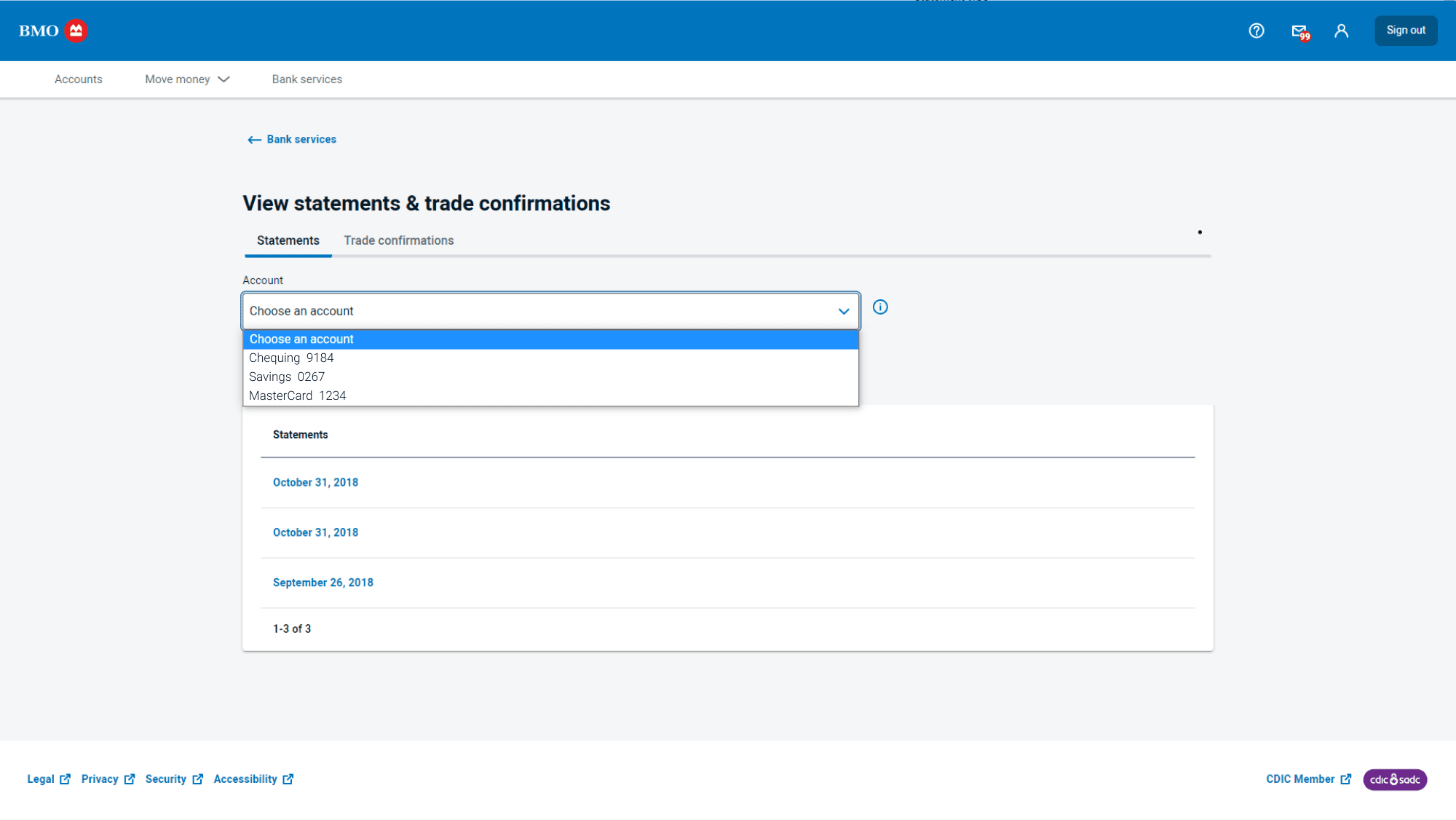
Task: Open the help question mark icon
Action: pos(1257,31)
